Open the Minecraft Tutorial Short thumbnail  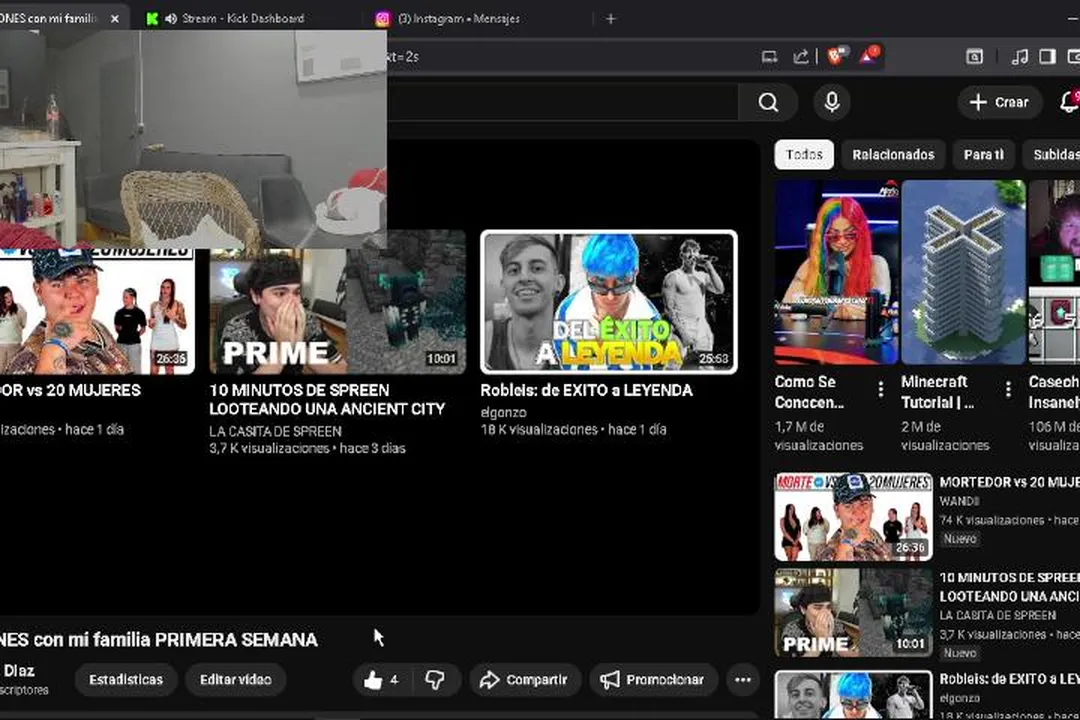pos(963,272)
